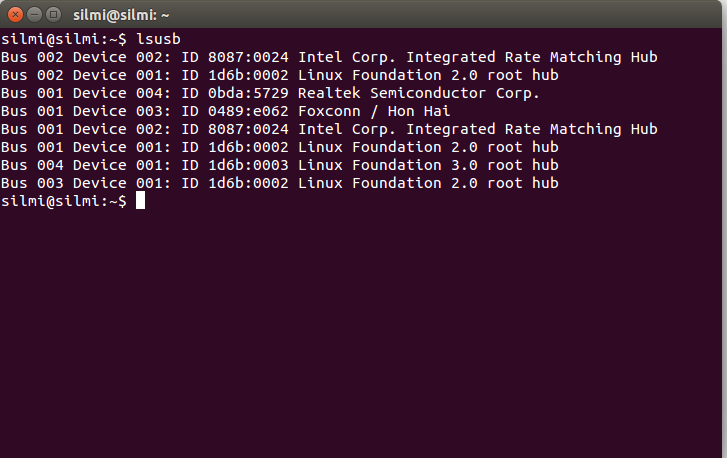The image size is (727, 458).
Task: Click the ID 1d6b:0003 text
Action: (x=235, y=165)
